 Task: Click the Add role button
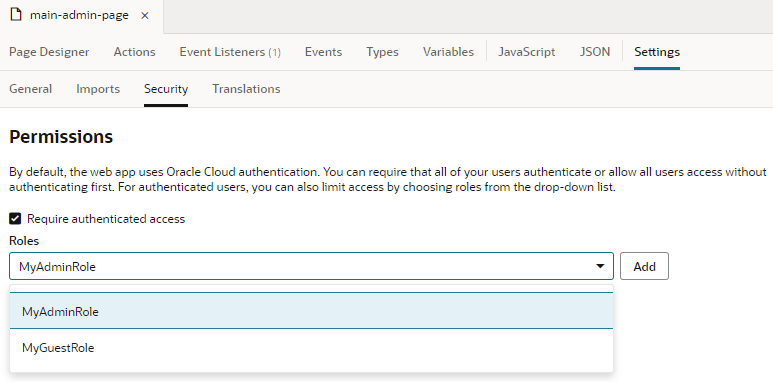(x=644, y=266)
